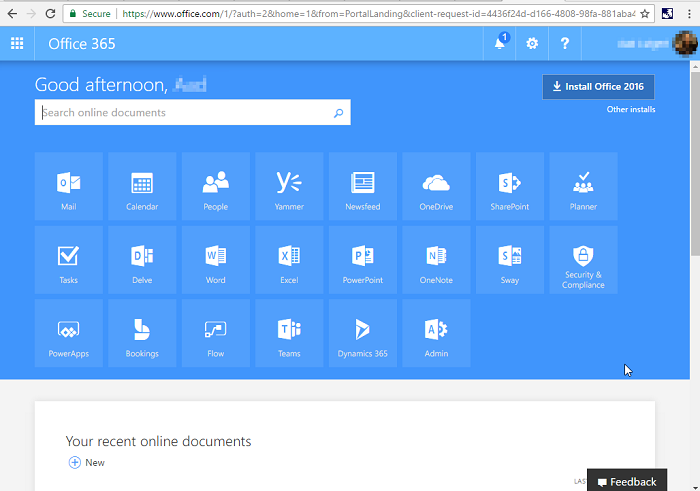Image resolution: width=700 pixels, height=491 pixels.
Task: Create a New online document
Action: [87, 462]
